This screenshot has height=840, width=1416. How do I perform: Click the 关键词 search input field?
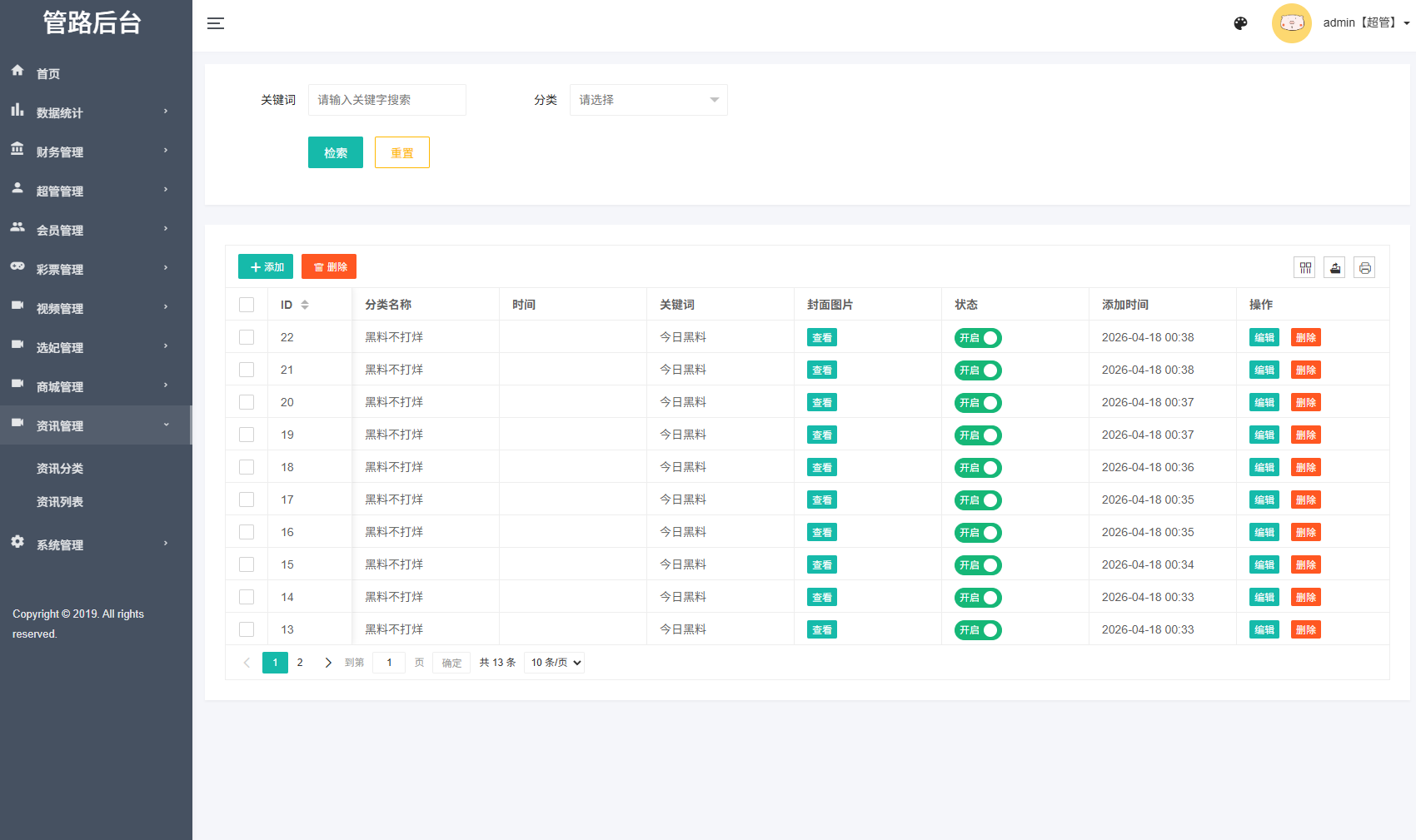(x=386, y=100)
